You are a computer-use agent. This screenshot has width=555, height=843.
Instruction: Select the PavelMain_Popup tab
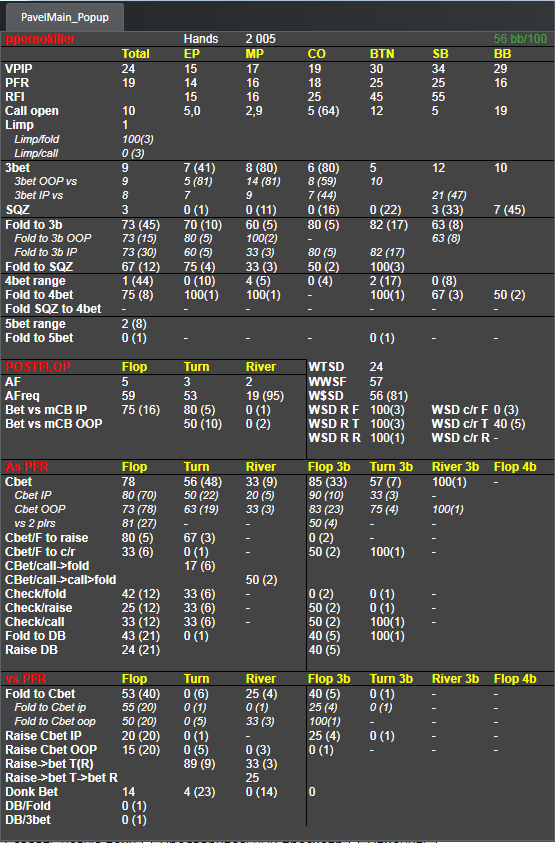click(x=65, y=17)
